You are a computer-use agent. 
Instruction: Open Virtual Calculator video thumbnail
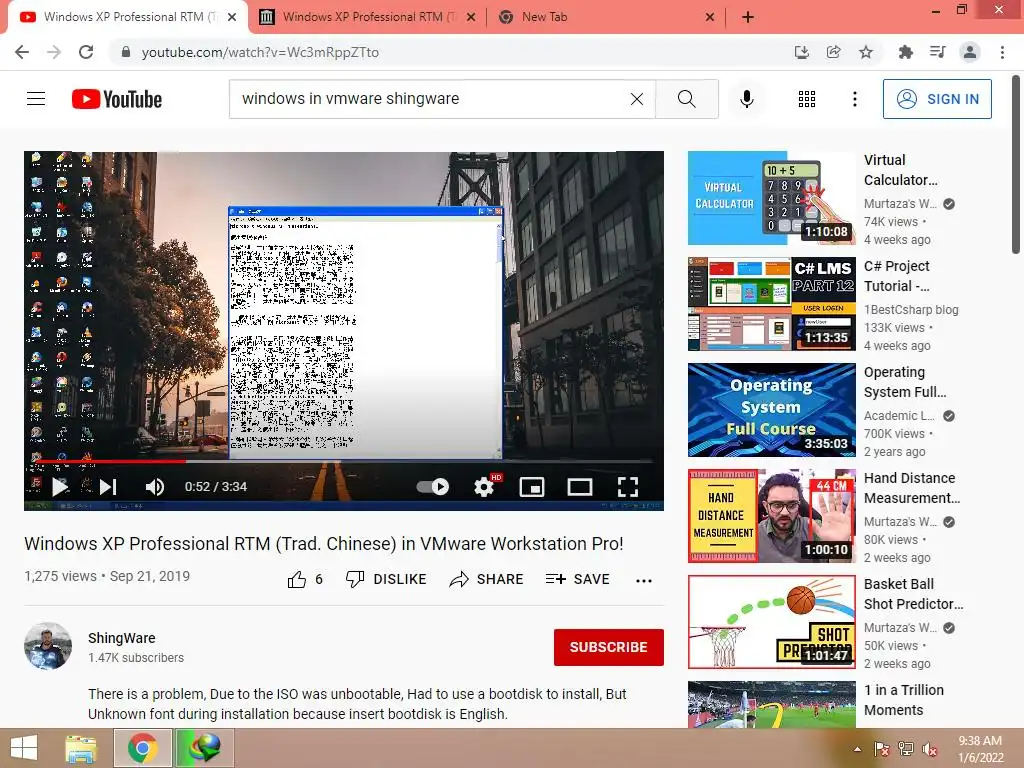[772, 198]
